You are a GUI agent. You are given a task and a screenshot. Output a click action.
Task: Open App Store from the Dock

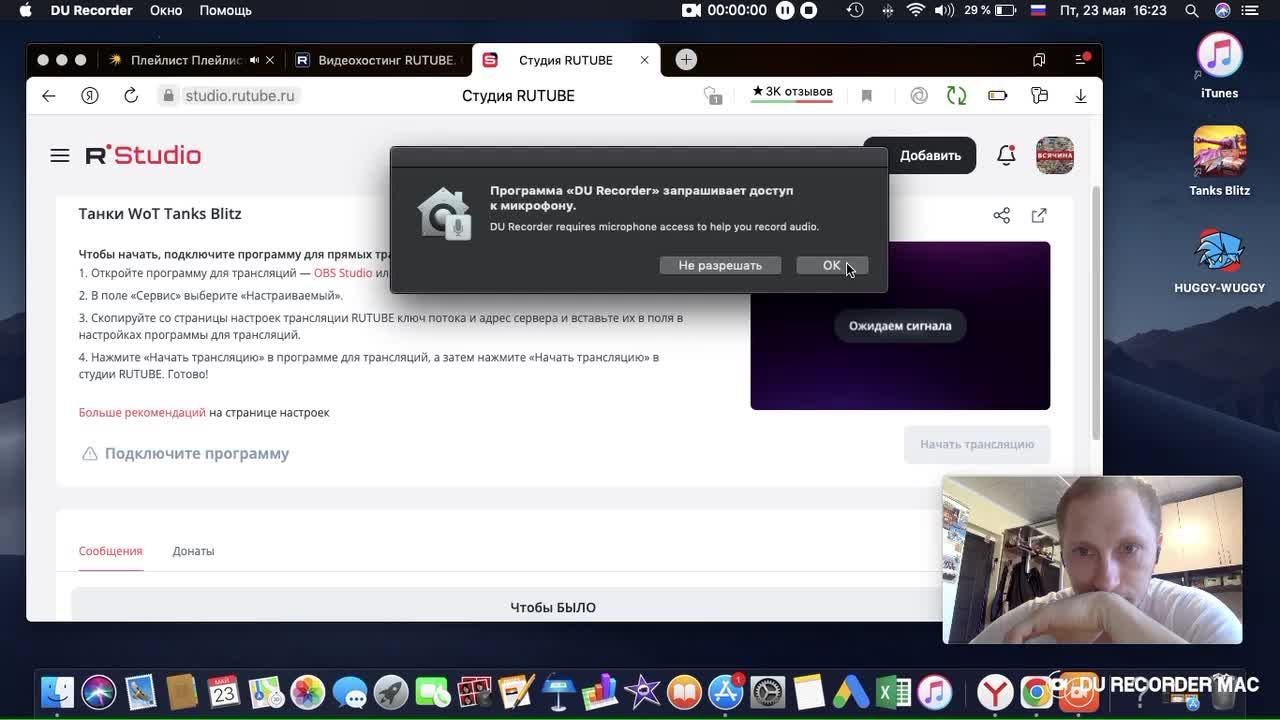click(726, 692)
